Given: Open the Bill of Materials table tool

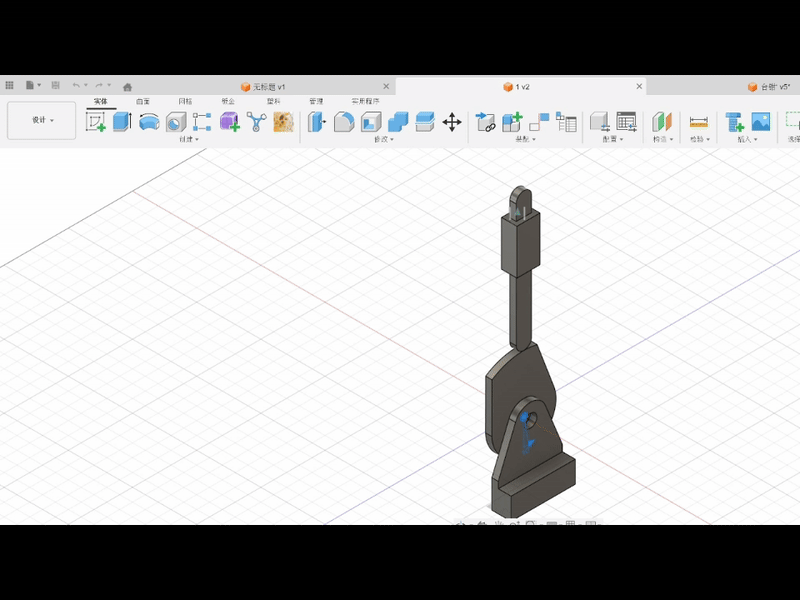Looking at the screenshot, I should point(566,122).
